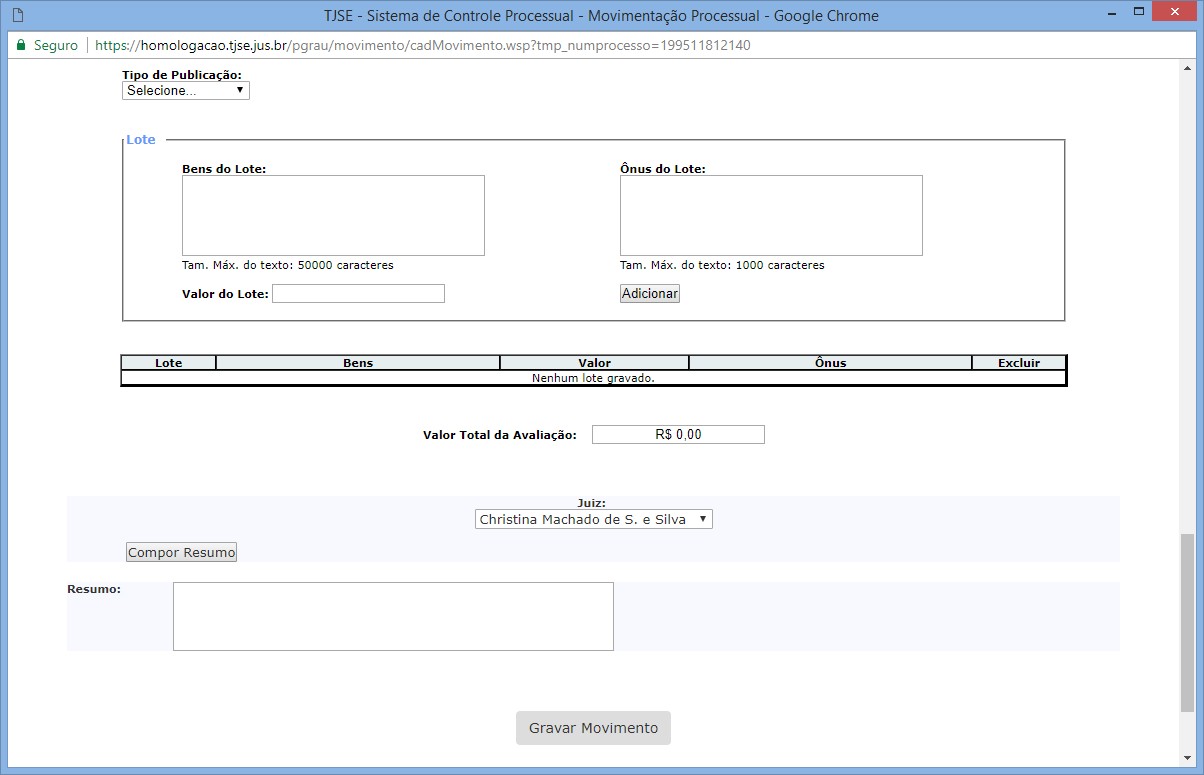The height and width of the screenshot is (775, 1204).
Task: Click the Valor Total da Avaliação field
Action: (x=678, y=435)
